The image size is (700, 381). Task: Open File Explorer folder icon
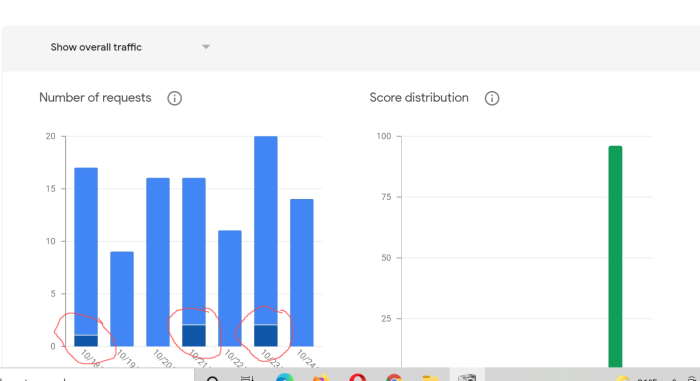[429, 378]
